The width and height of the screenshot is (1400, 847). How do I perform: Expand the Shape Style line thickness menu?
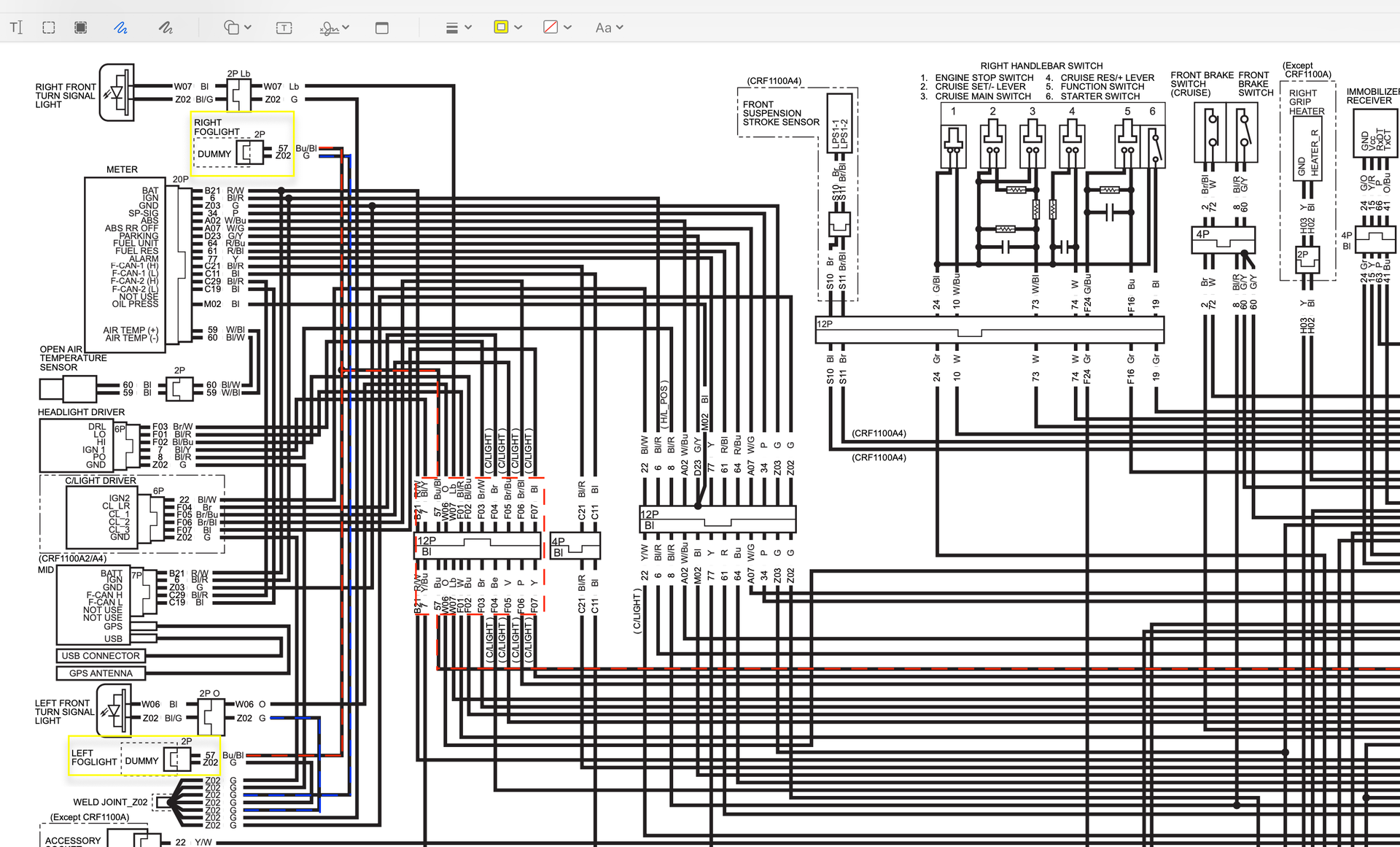(468, 28)
